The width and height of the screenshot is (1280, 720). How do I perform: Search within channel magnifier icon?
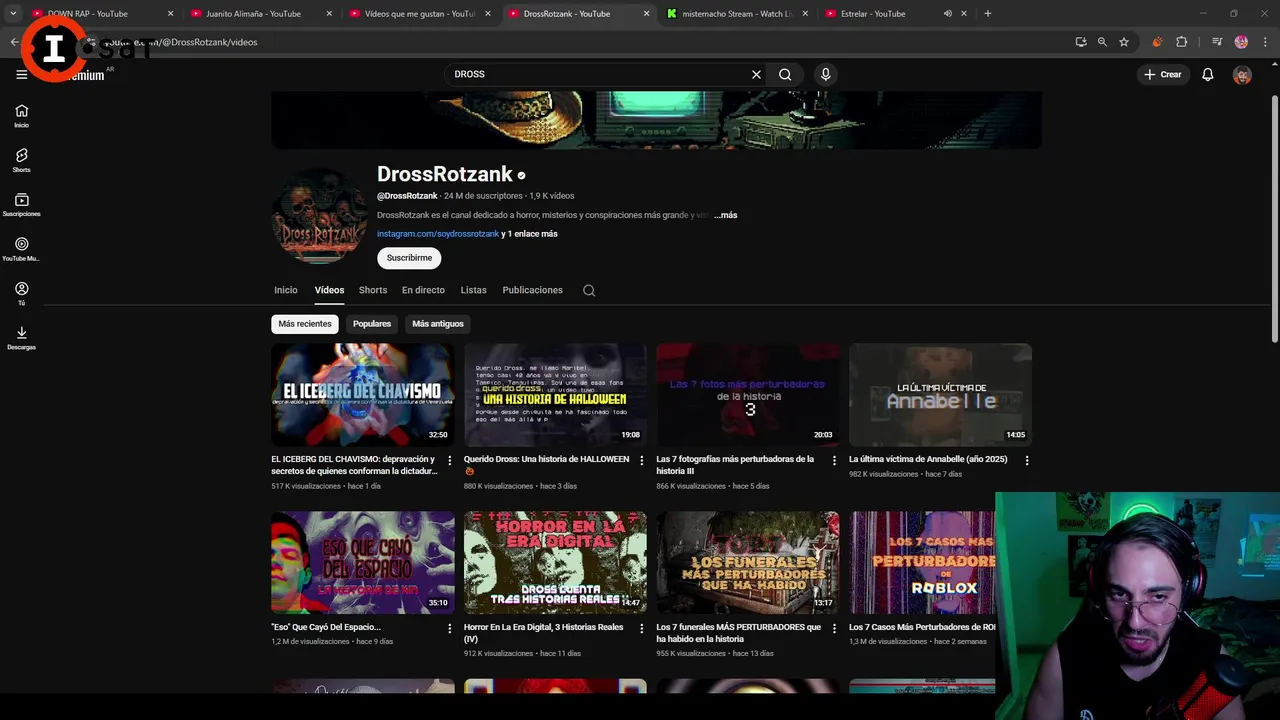click(589, 290)
